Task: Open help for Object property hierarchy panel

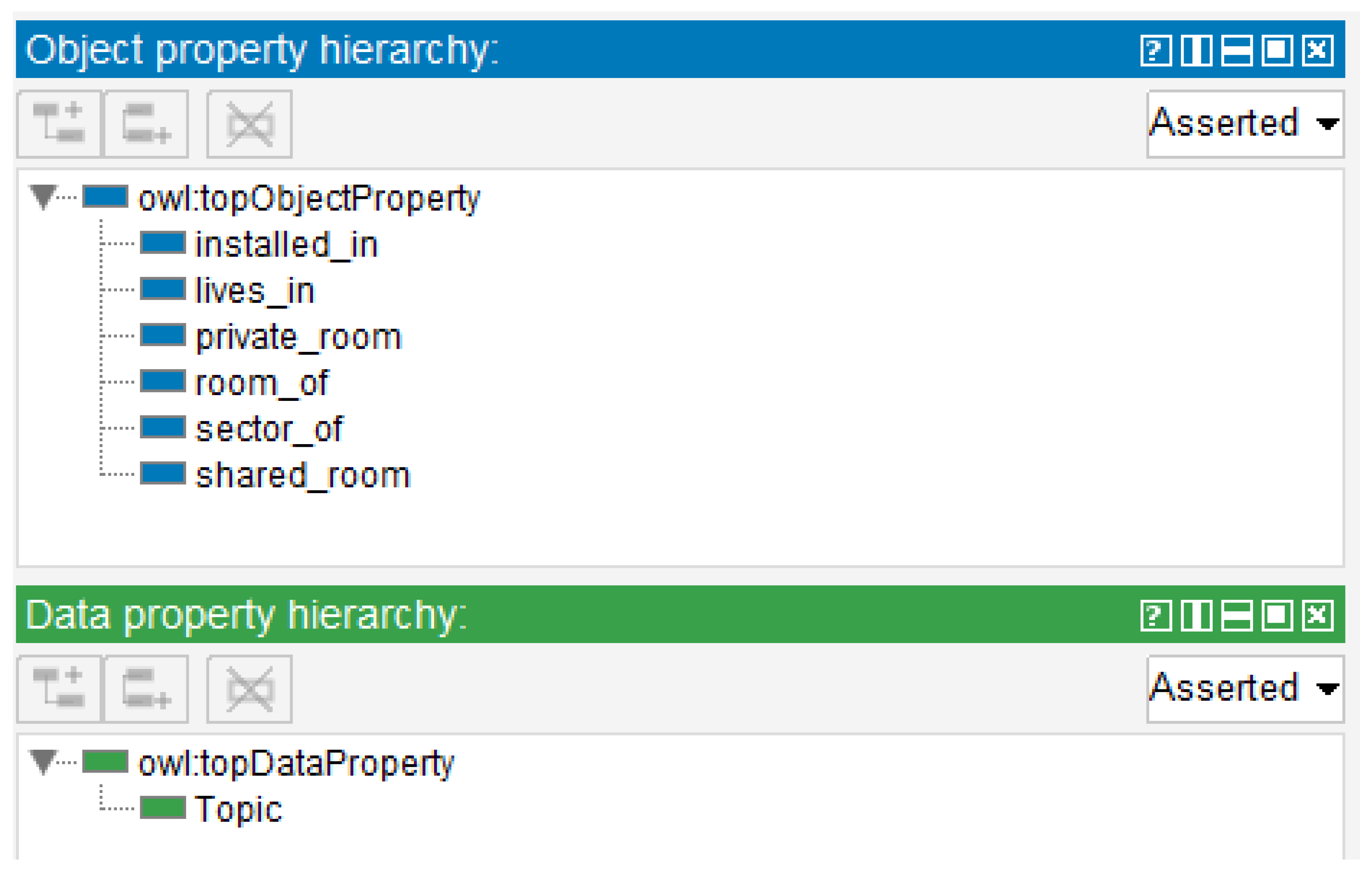Action: coord(1155,50)
